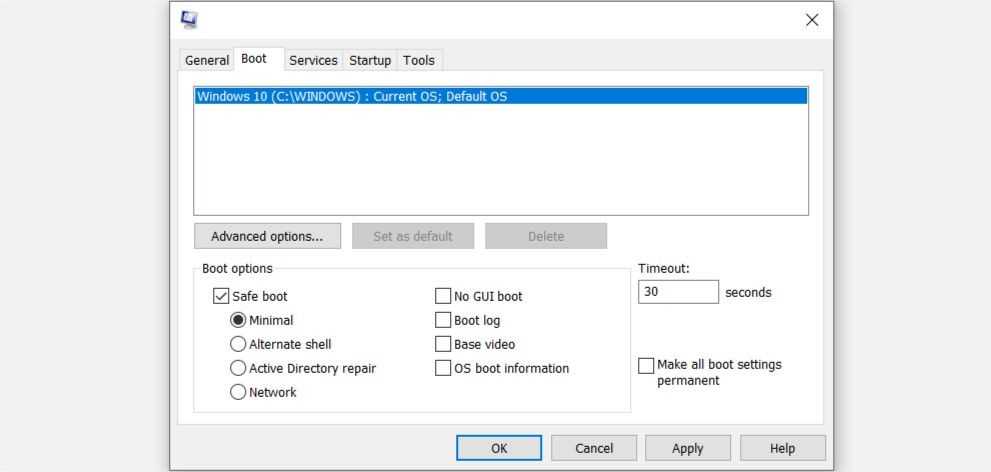Turn on Boot log checkbox
Viewport: 991px width, 472px height.
pos(443,320)
